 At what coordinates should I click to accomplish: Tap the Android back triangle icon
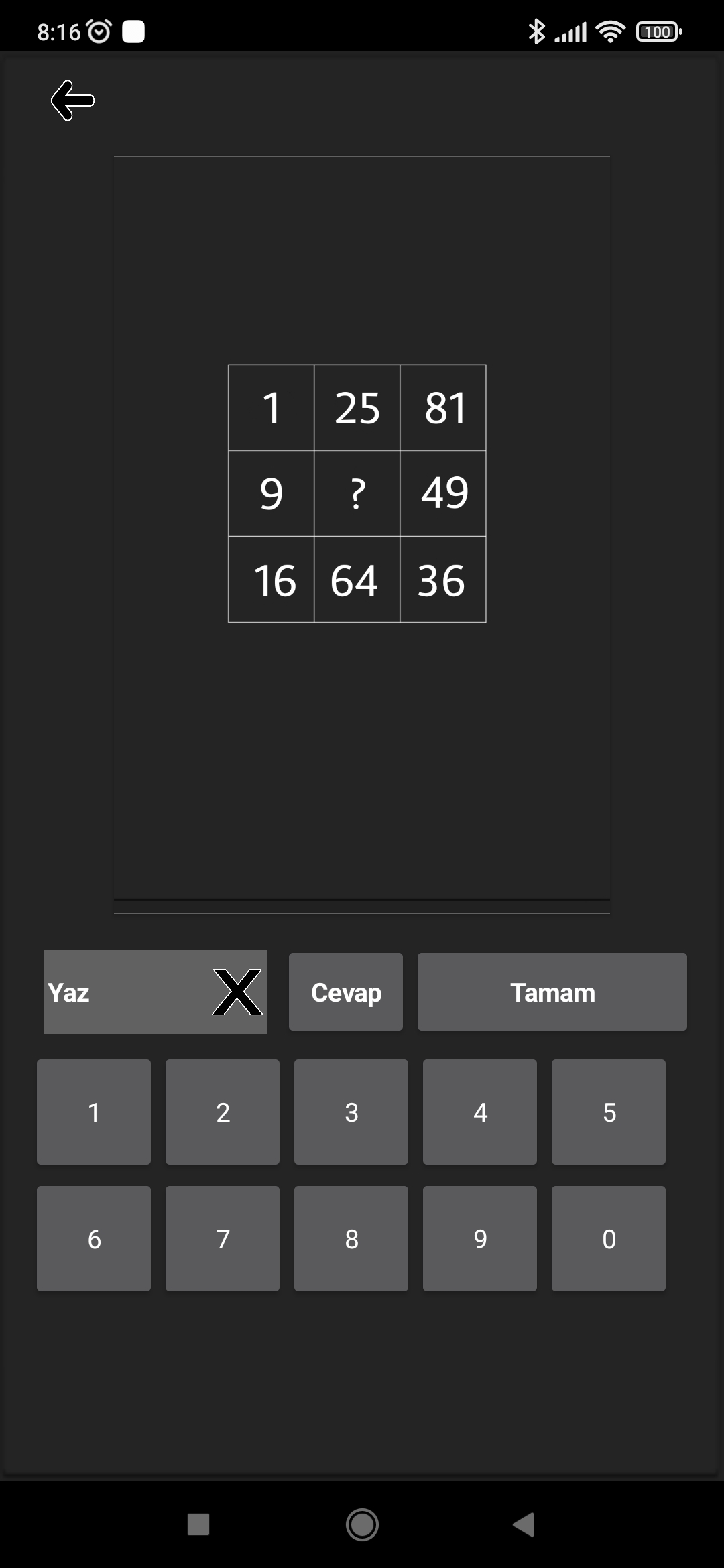tap(524, 1524)
